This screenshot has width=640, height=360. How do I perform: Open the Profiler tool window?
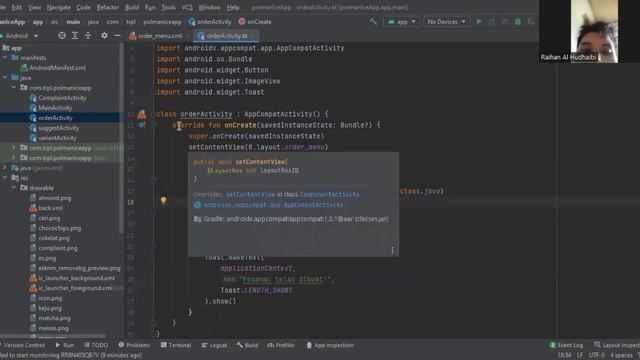281,345
